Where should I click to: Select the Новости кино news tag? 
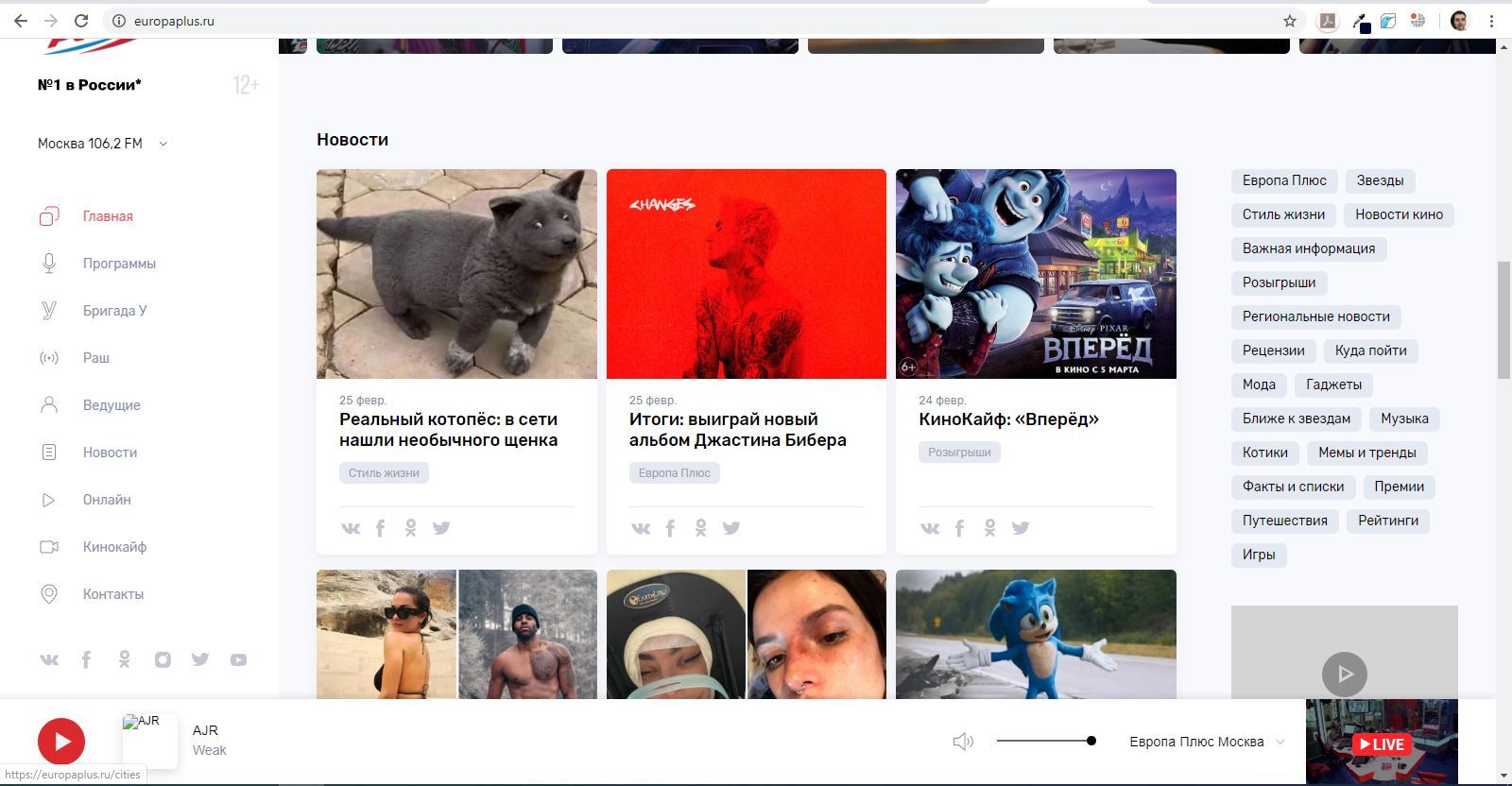coord(1399,214)
